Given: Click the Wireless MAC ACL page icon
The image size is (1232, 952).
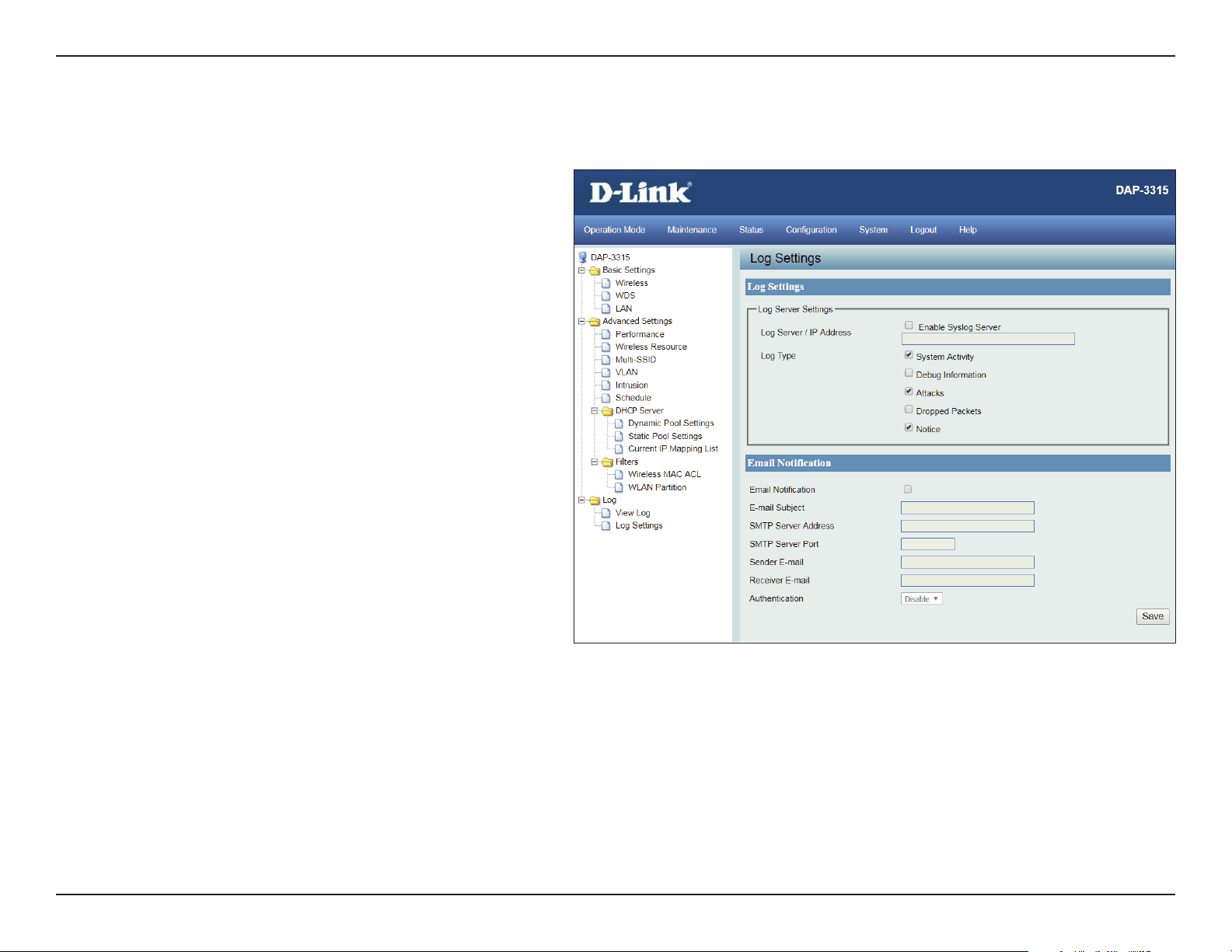Looking at the screenshot, I should tap(619, 474).
